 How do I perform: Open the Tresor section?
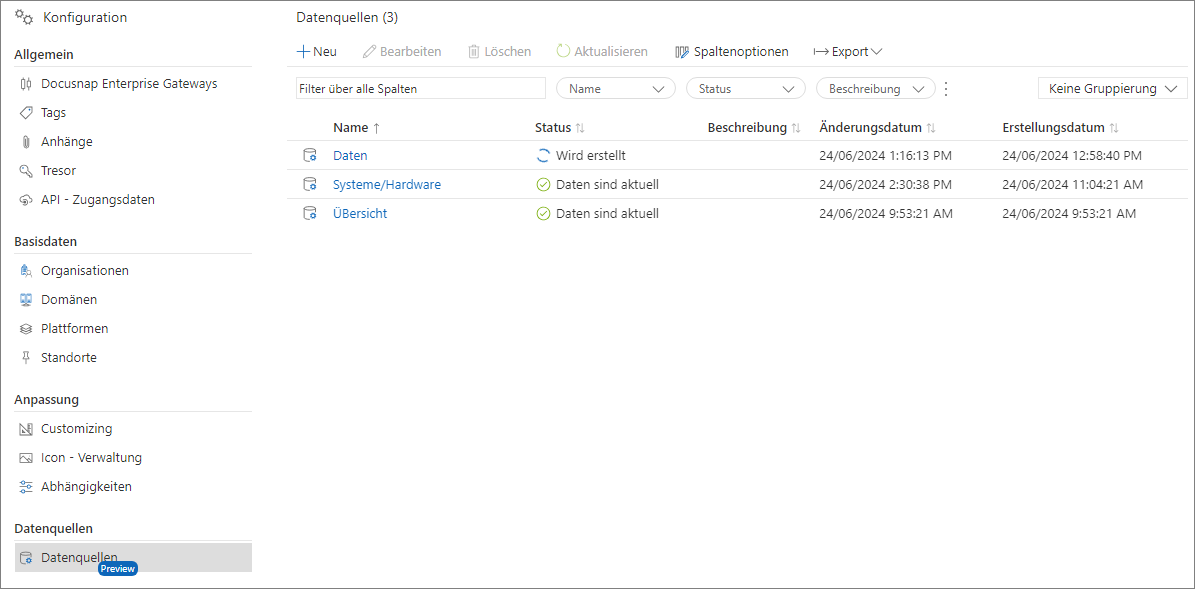coord(58,171)
